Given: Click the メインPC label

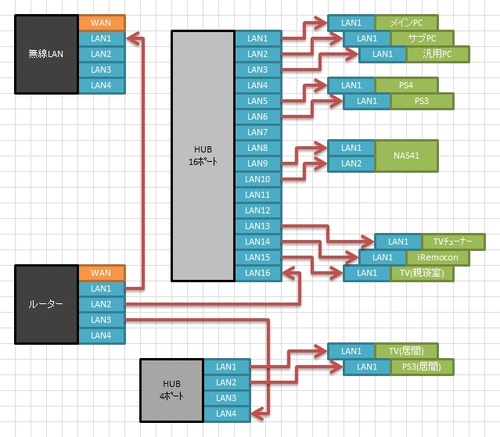Looking at the screenshot, I should [406, 23].
